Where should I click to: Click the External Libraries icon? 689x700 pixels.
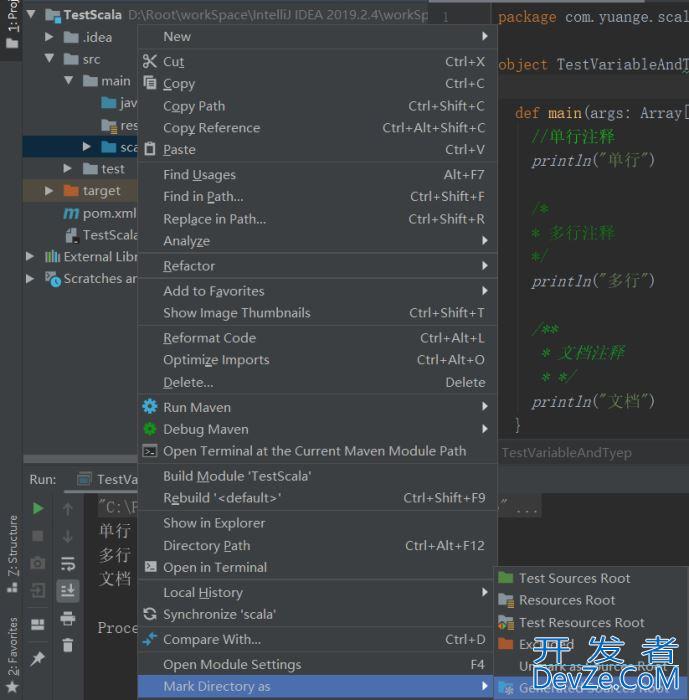pos(52,256)
